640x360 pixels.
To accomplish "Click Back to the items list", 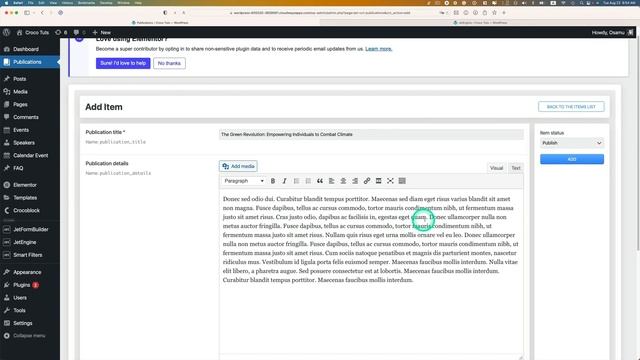I will (571, 107).
